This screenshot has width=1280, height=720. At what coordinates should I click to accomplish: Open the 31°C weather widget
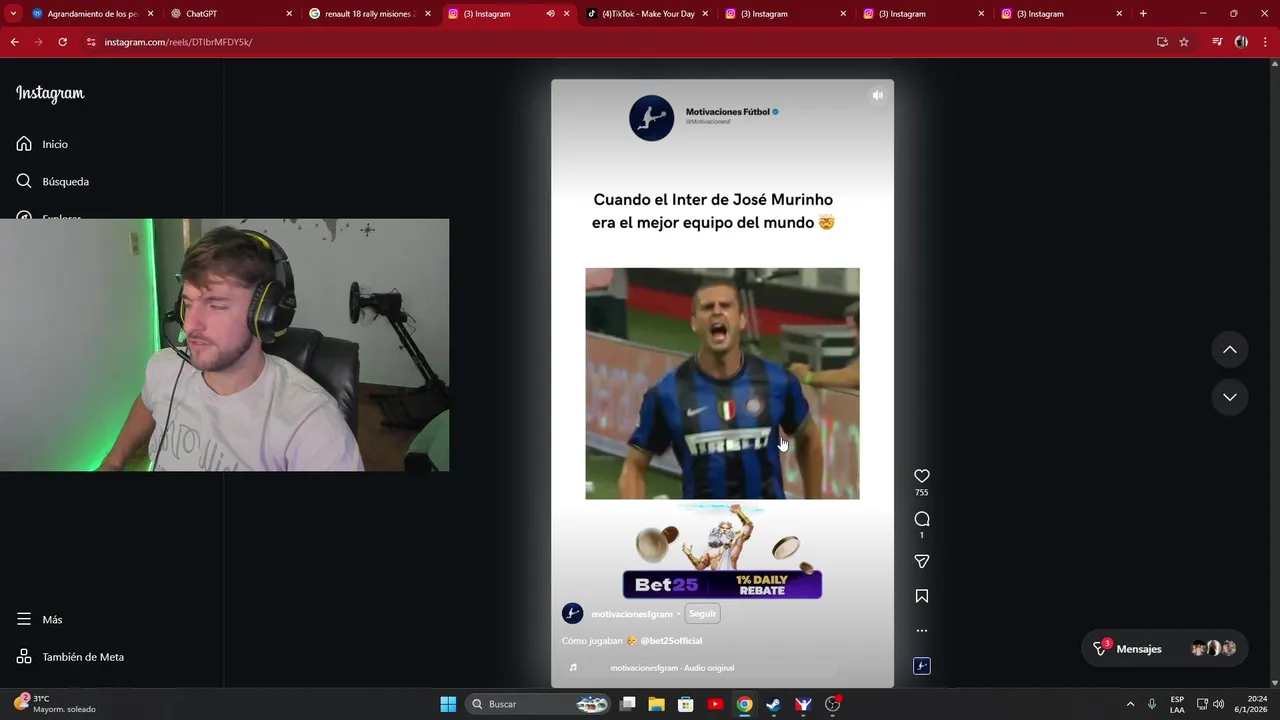(56, 704)
